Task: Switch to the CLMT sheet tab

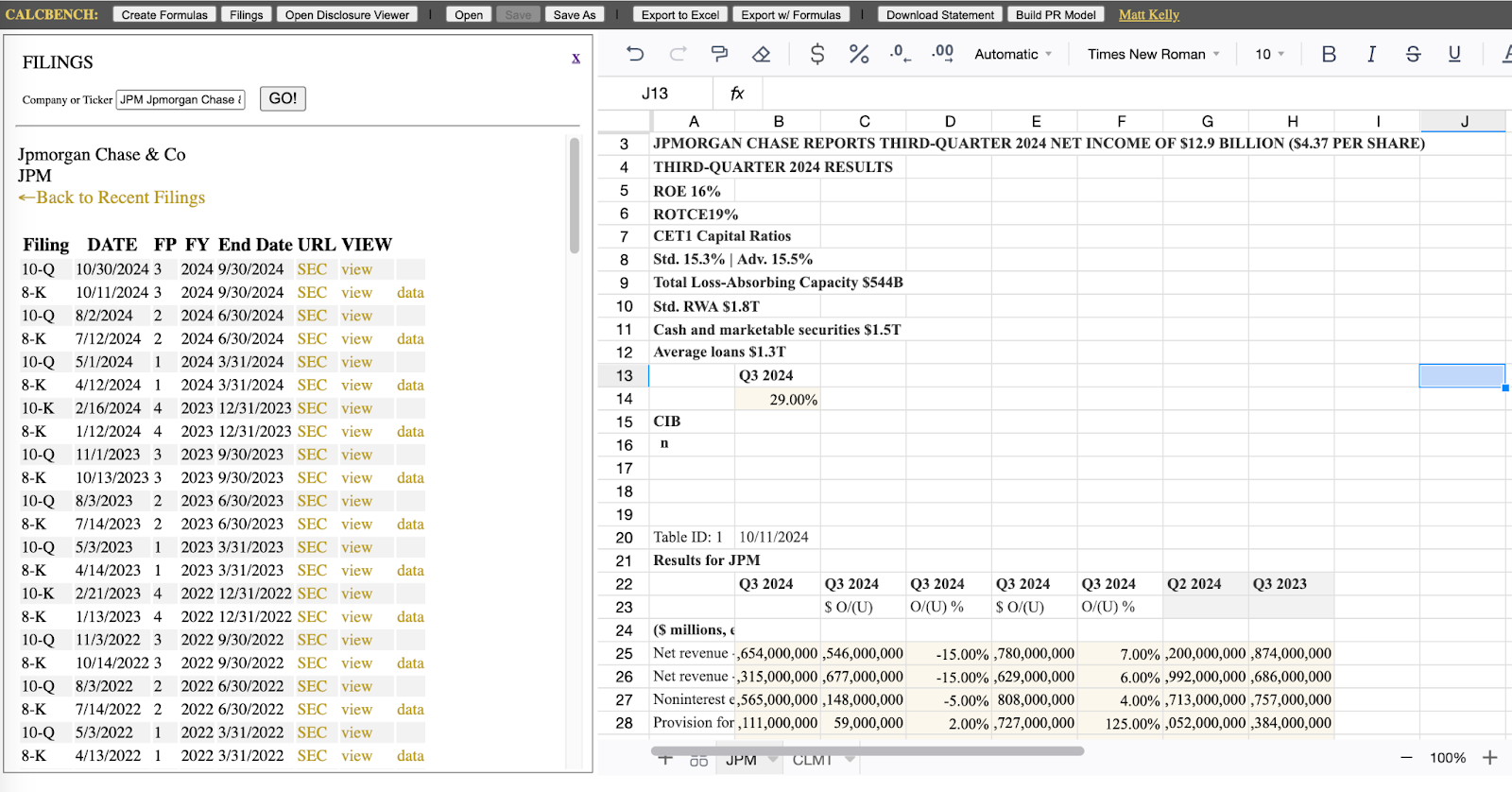Action: [x=813, y=760]
